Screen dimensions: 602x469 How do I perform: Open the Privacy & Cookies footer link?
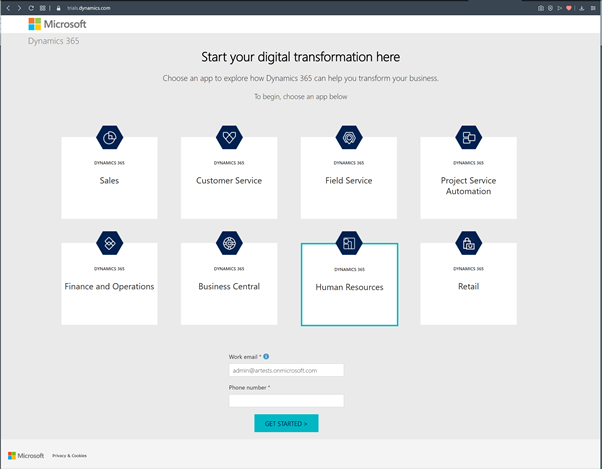69,455
